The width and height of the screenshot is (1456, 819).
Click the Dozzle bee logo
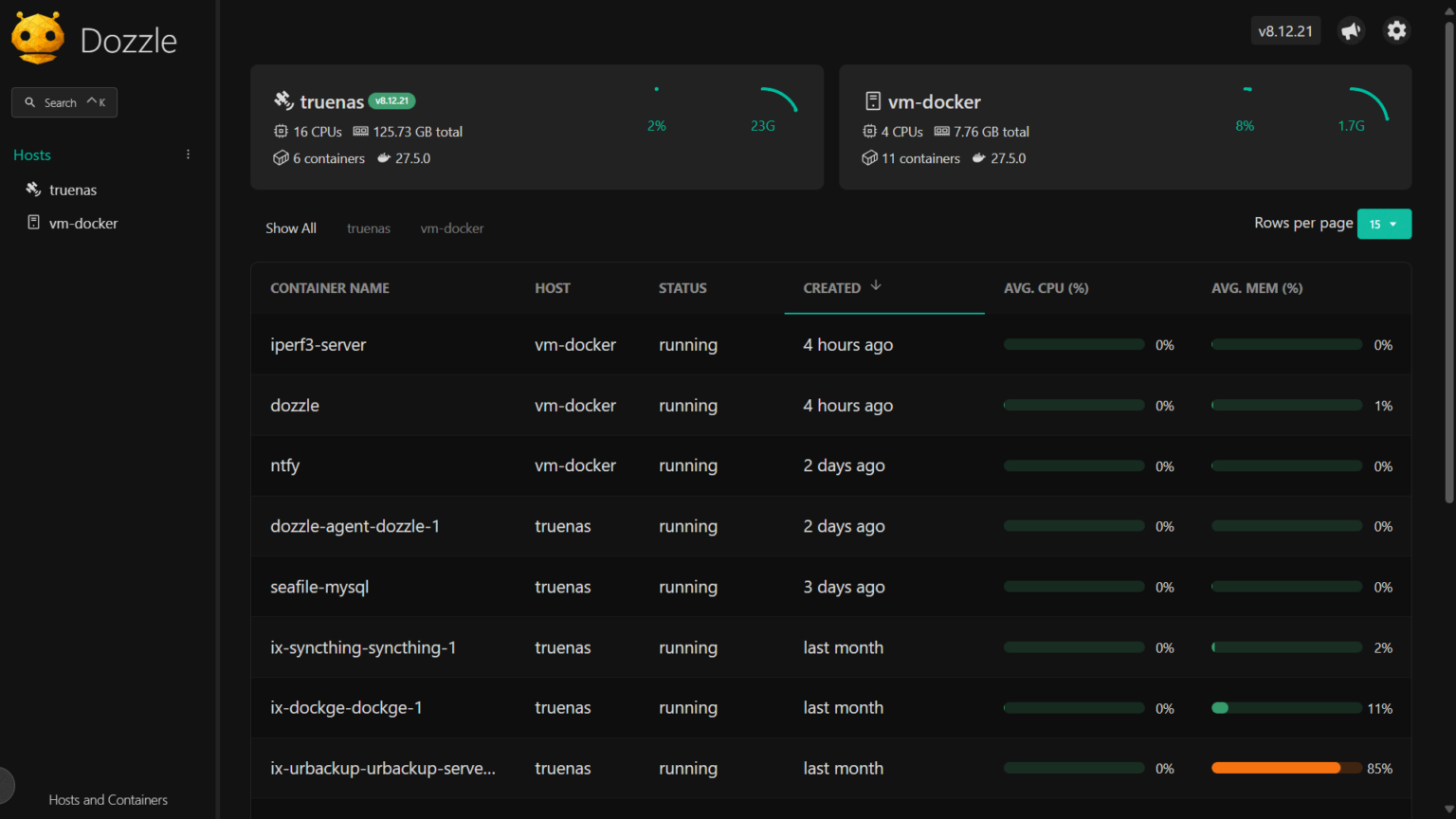[x=37, y=38]
